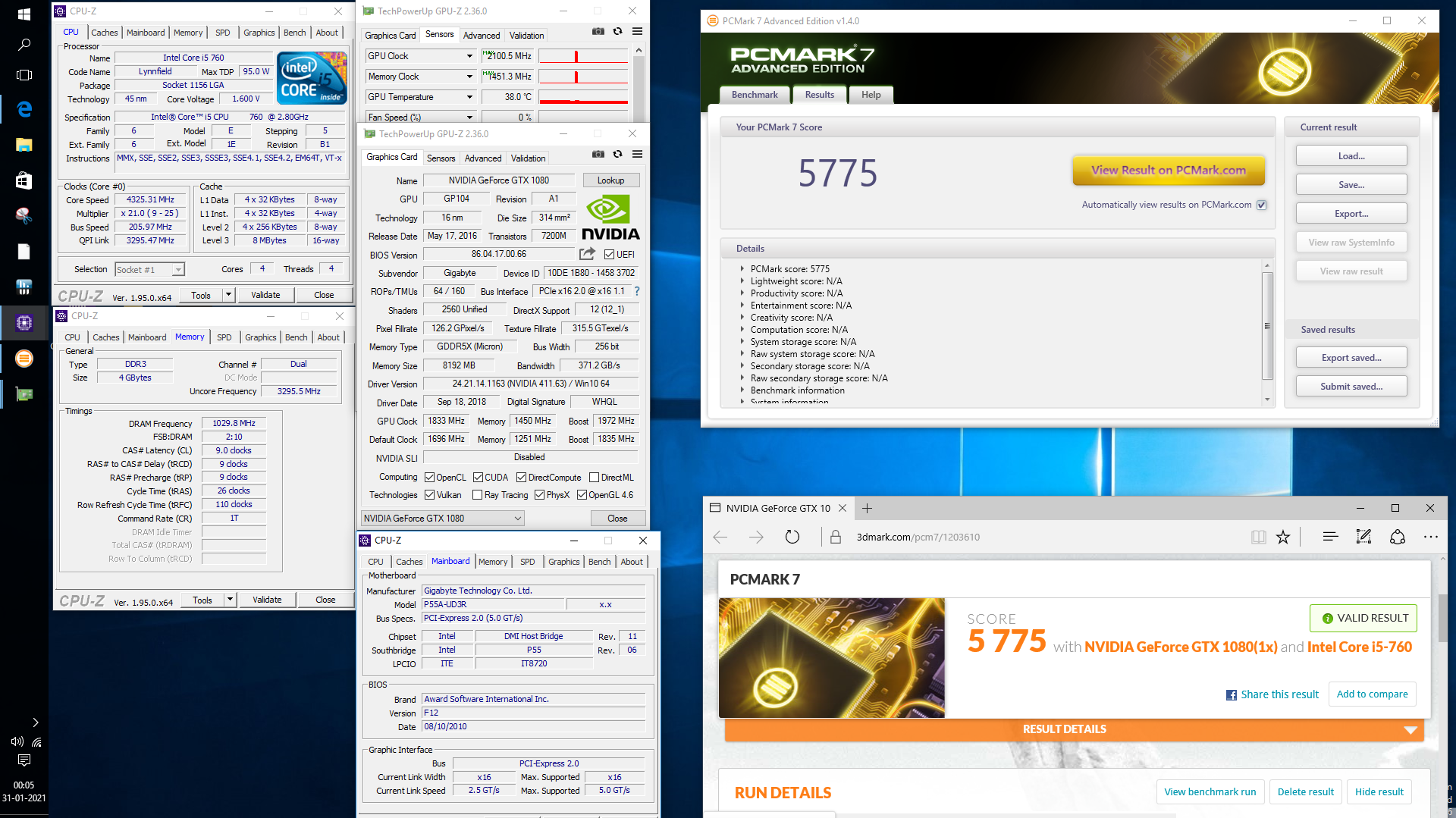Expand the RESULT DETAILS section arrow
Image resolution: width=1456 pixels, height=818 pixels.
point(1410,729)
